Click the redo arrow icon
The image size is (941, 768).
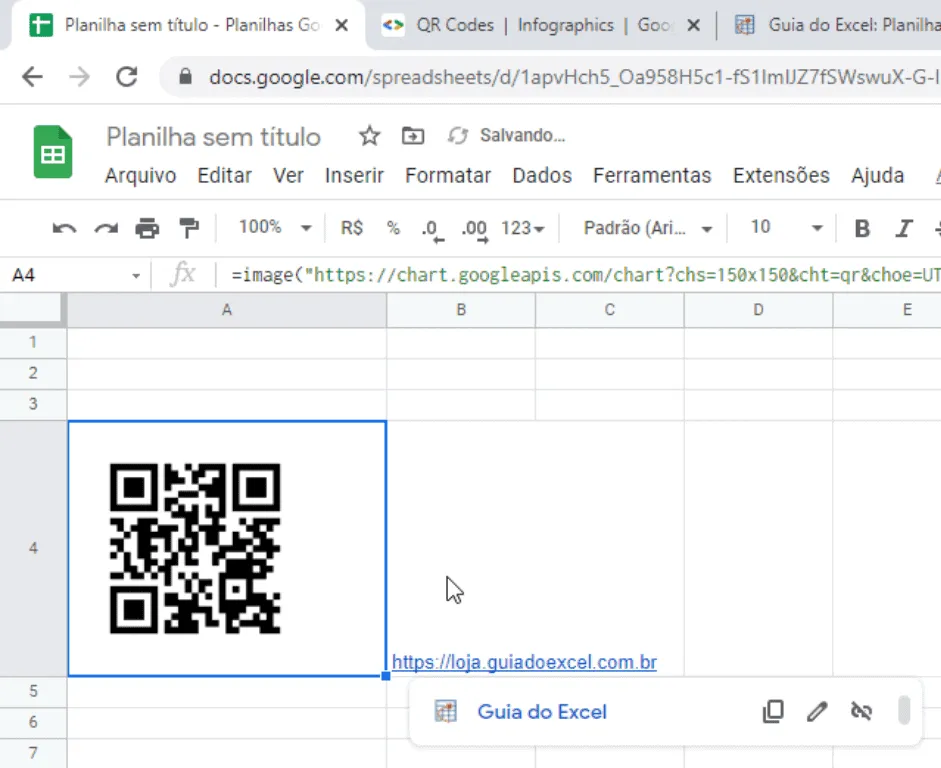tap(106, 229)
